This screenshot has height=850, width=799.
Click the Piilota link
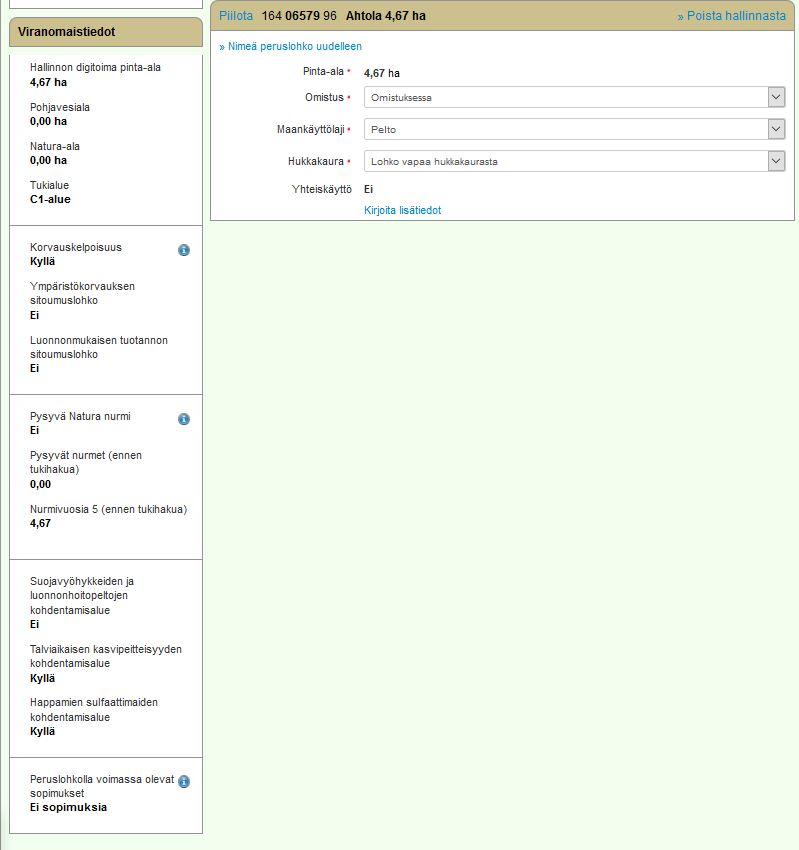236,16
